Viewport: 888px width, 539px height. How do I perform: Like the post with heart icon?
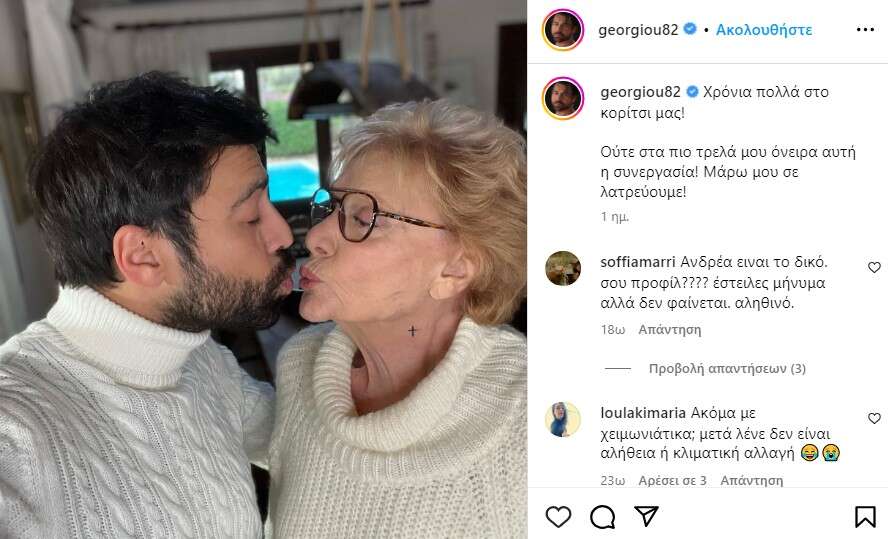coord(558,516)
